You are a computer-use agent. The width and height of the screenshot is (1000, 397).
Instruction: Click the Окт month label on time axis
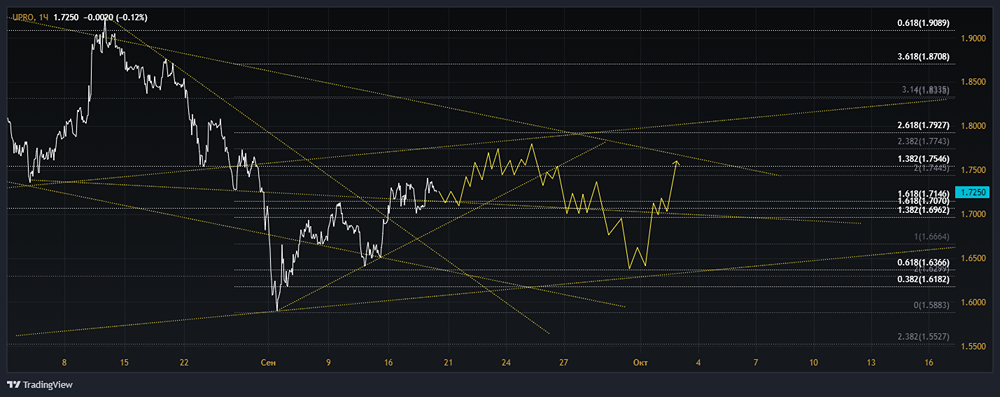click(x=641, y=363)
